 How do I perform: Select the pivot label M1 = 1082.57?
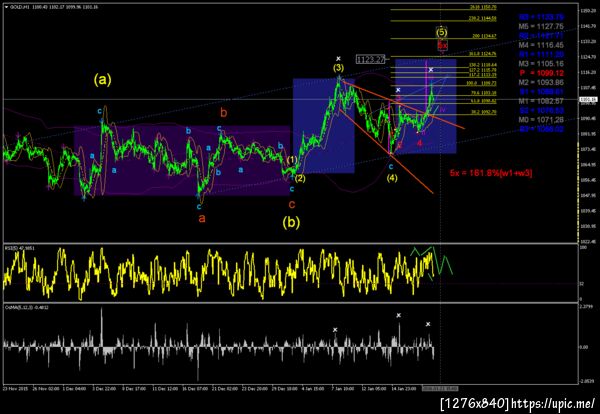point(541,101)
